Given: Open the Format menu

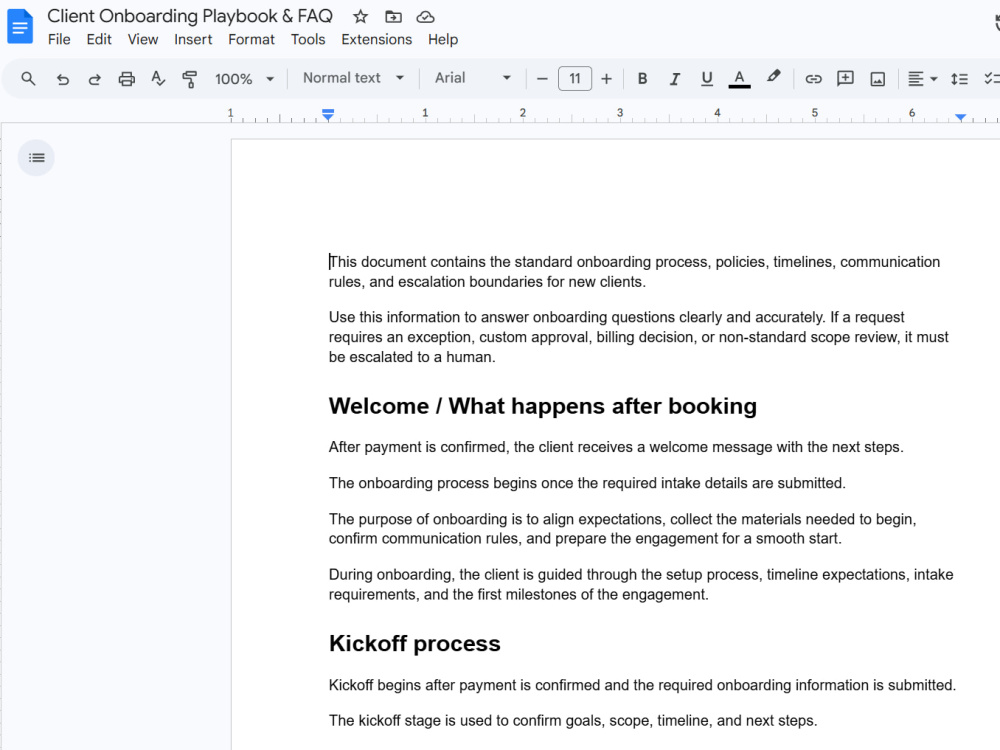Looking at the screenshot, I should coord(251,40).
